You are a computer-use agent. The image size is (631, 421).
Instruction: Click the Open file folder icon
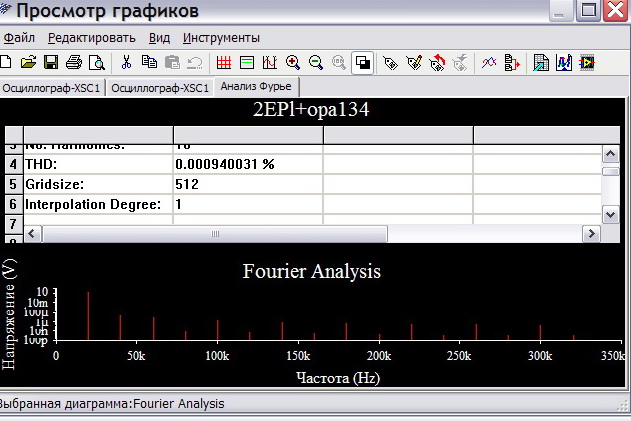point(28,63)
